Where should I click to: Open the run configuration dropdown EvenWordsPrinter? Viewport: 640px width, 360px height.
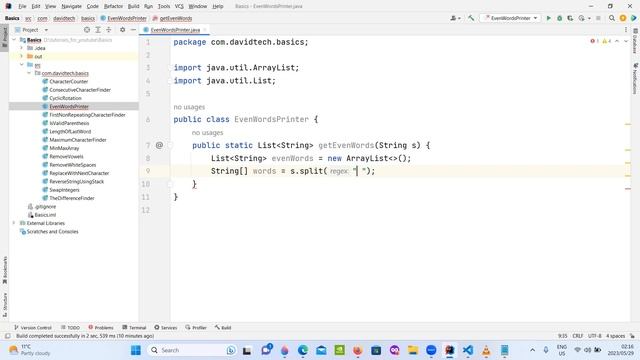pos(510,18)
